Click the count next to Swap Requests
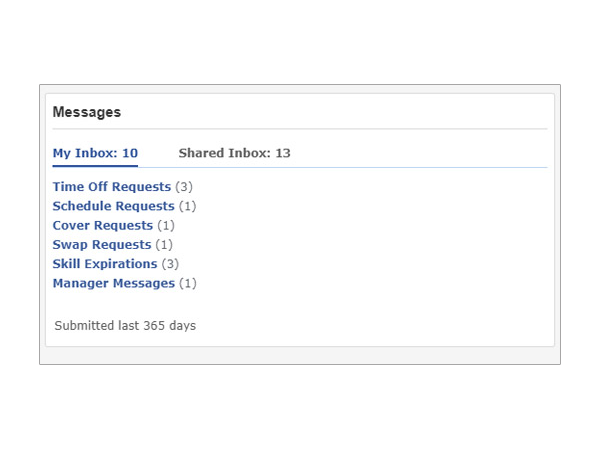Image resolution: width=600 pixels, height=450 pixels. click(164, 245)
